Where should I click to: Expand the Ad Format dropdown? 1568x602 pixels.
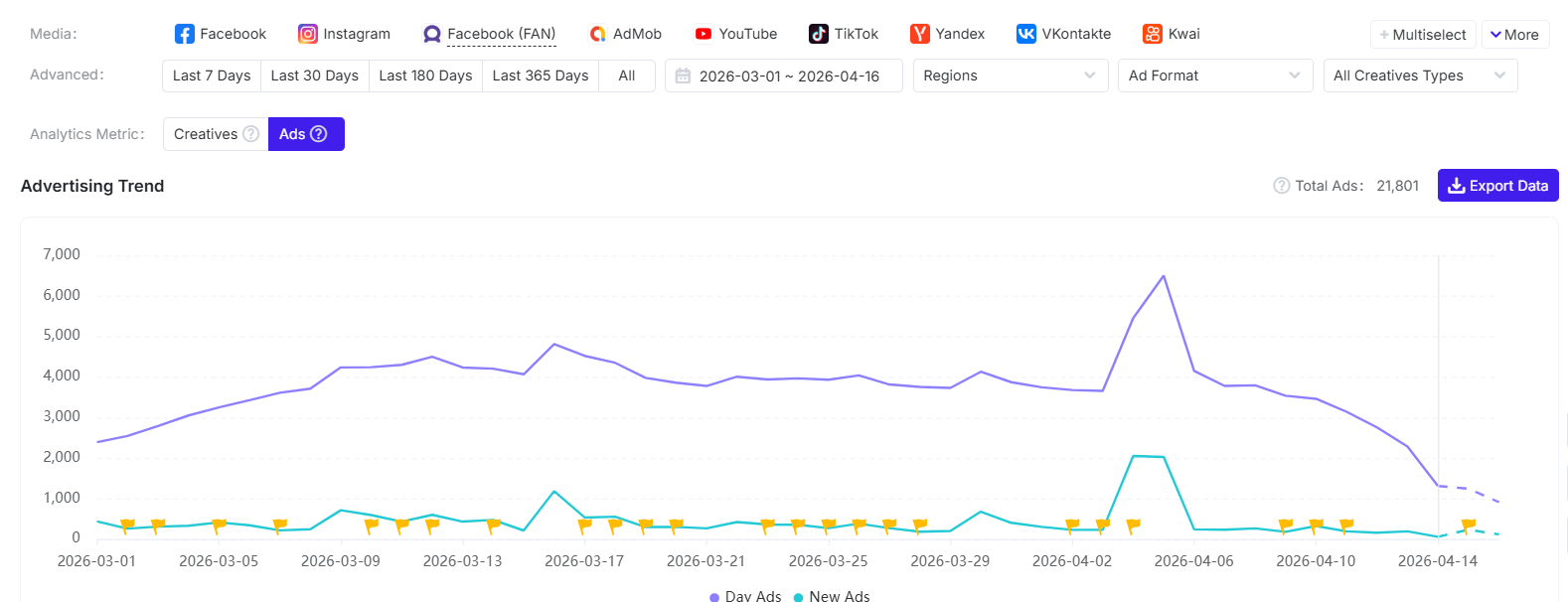coord(1214,75)
